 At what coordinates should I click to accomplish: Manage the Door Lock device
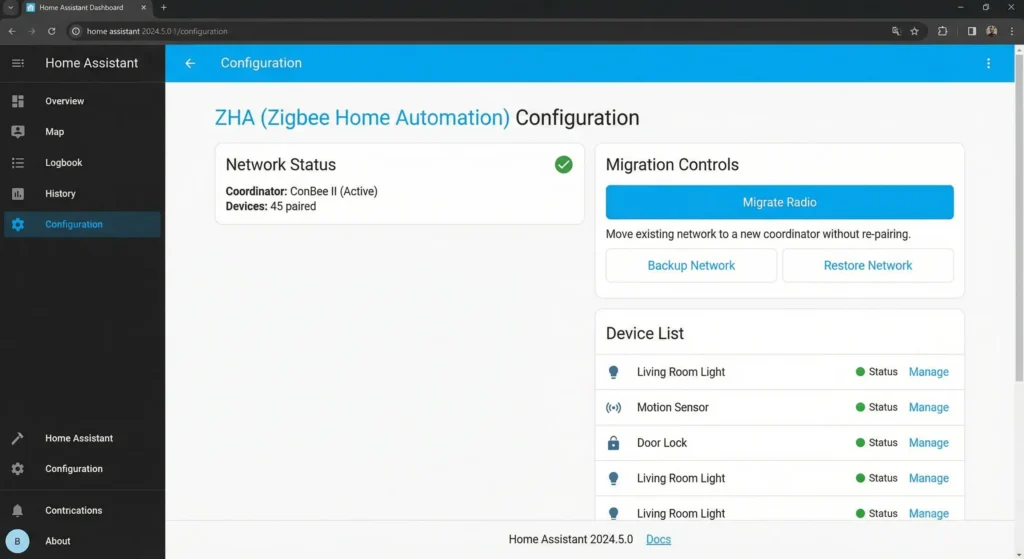tap(928, 443)
